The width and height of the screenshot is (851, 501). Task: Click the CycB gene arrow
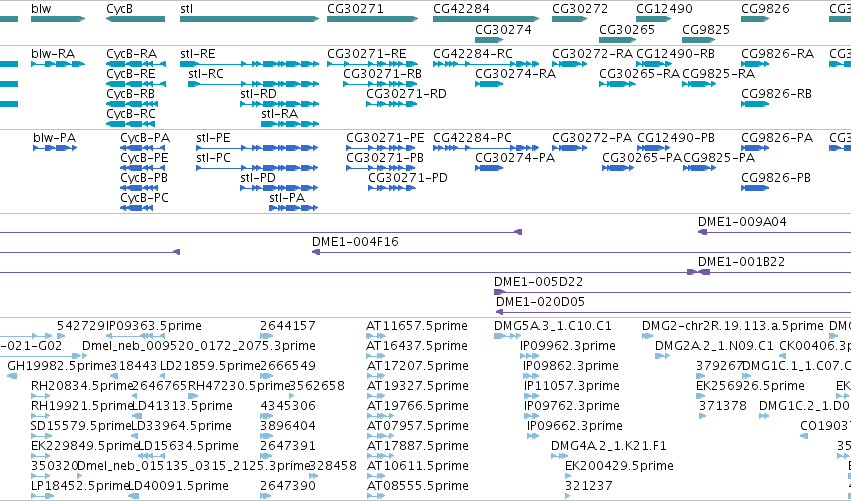(135, 19)
